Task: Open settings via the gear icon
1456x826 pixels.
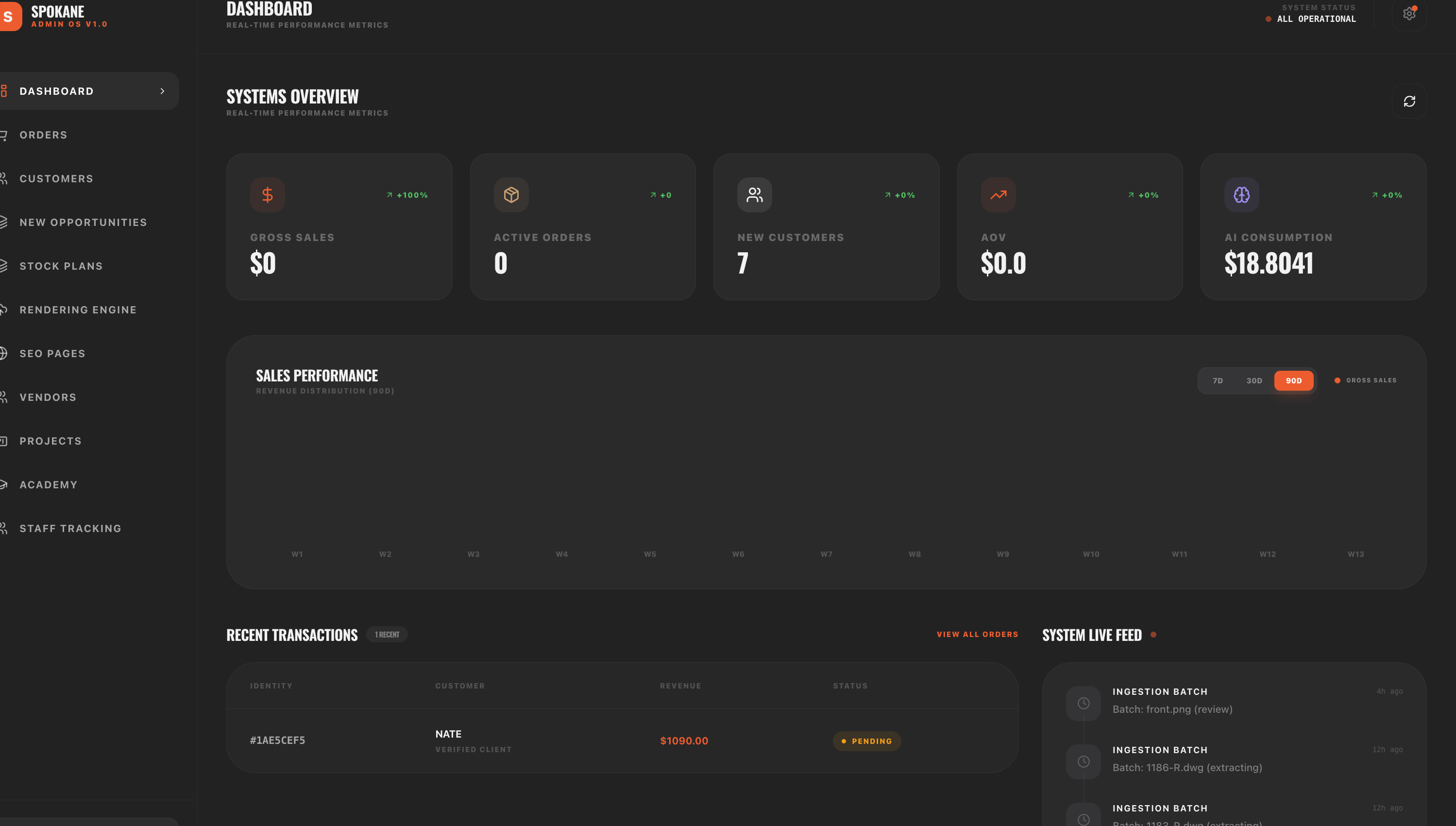Action: click(x=1409, y=14)
